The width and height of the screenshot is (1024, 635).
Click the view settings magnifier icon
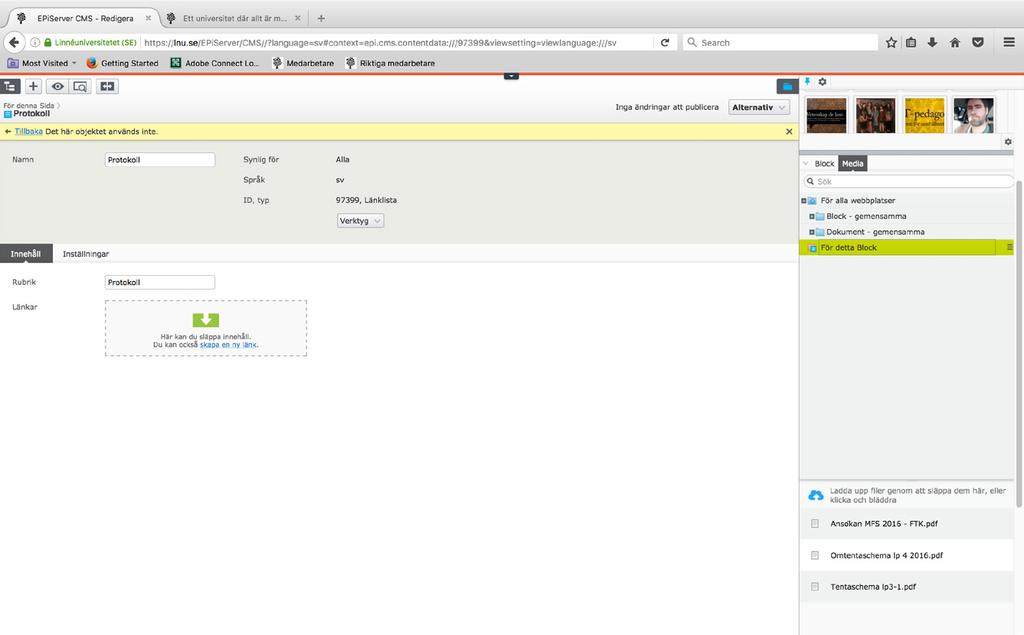click(x=80, y=86)
